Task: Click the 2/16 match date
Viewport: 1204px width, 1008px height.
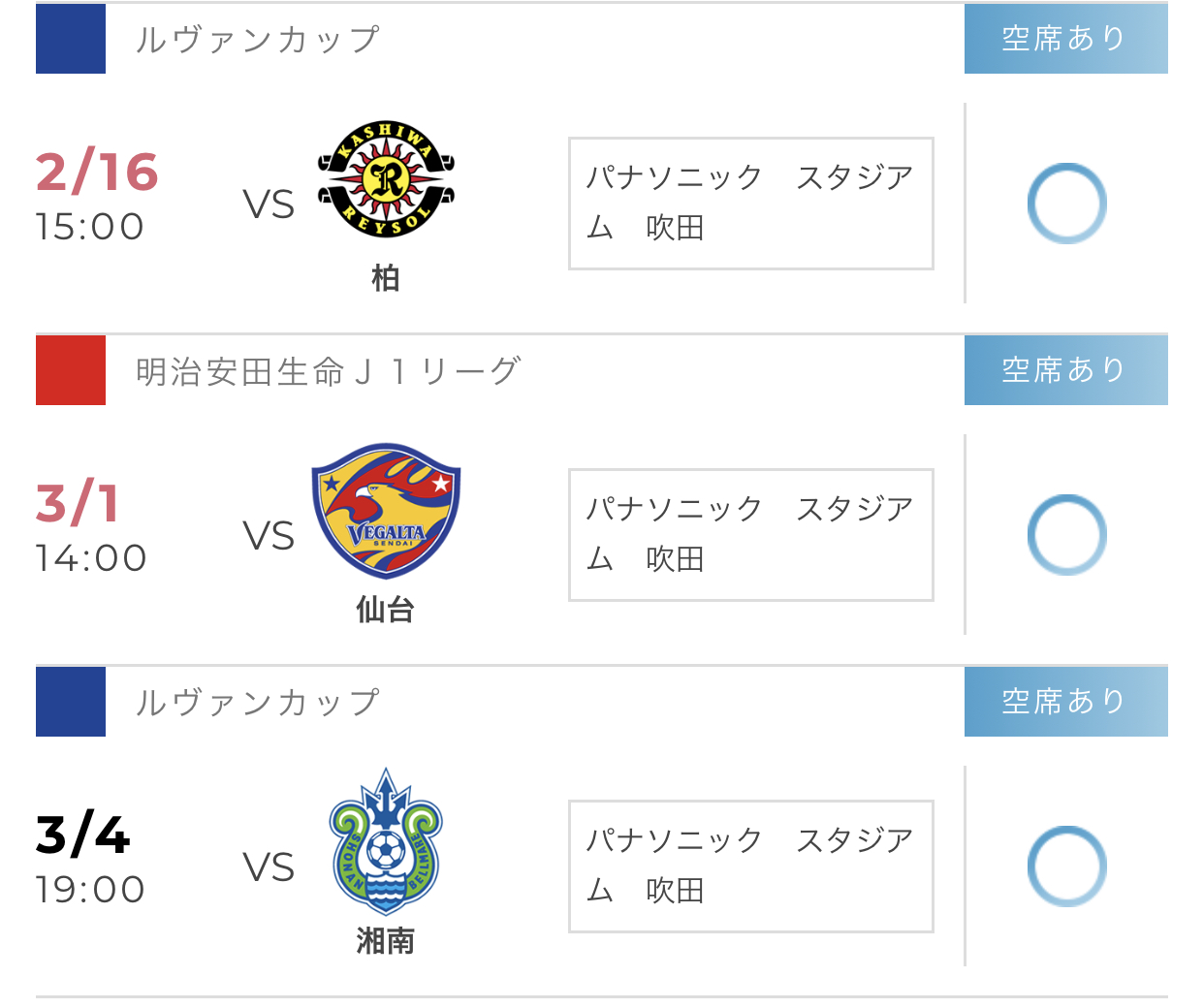Action: click(x=97, y=173)
